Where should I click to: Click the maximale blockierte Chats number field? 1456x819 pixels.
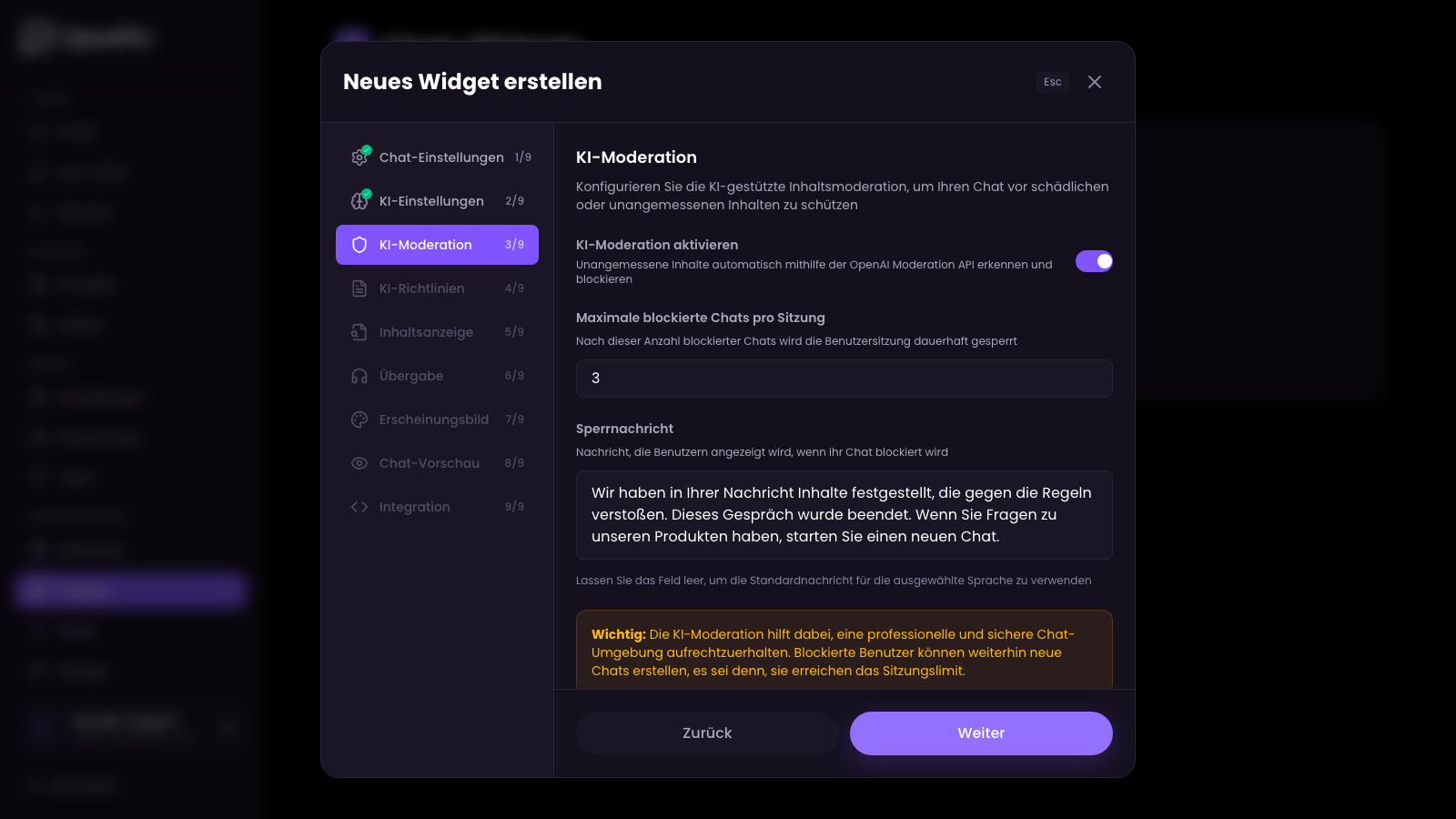click(x=844, y=378)
